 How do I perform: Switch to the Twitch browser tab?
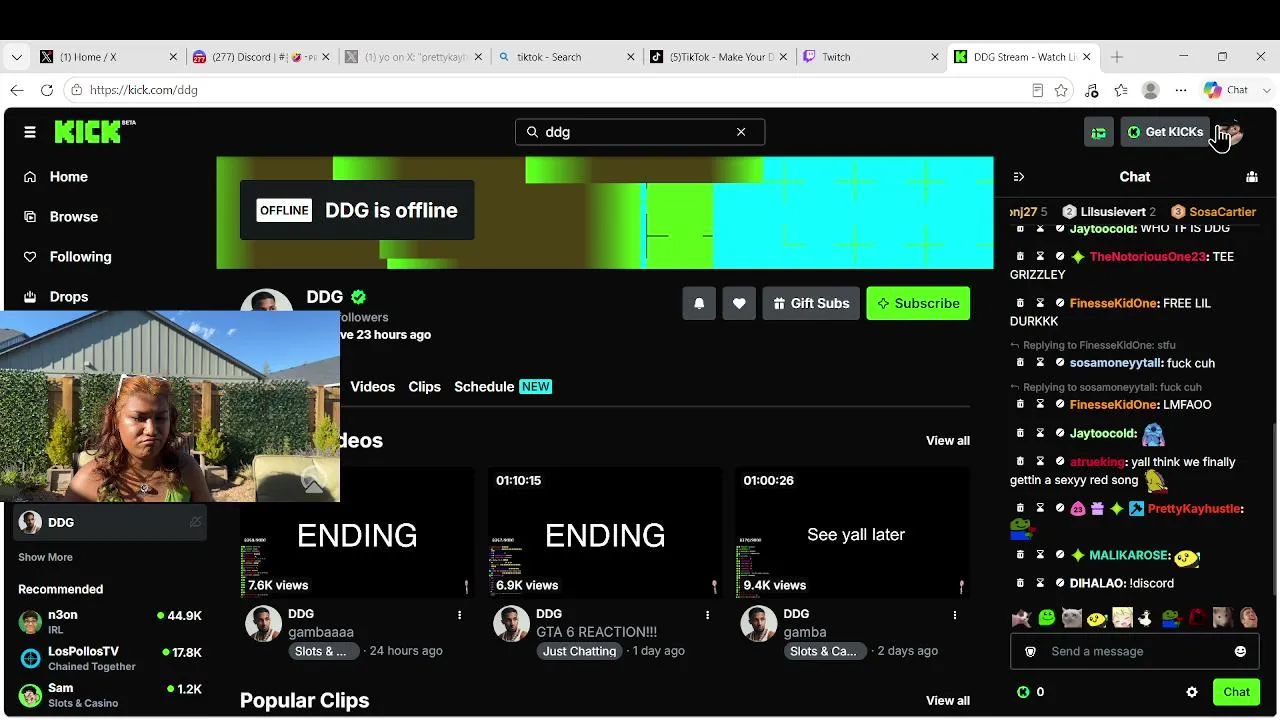tap(869, 57)
